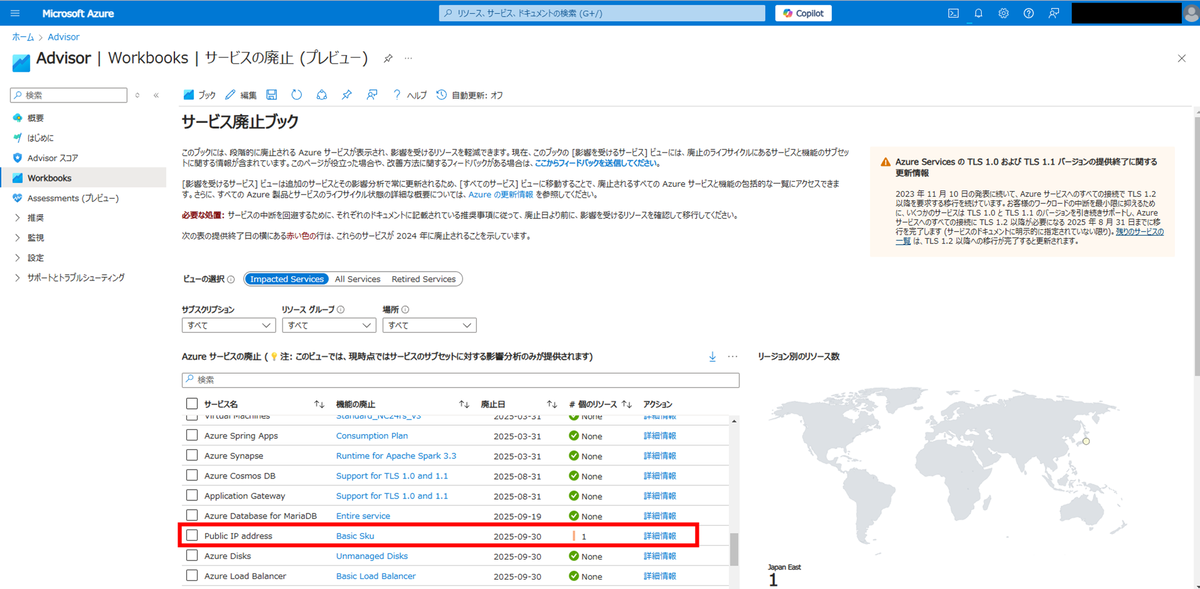1200x589 pixels.
Task: Close the Advisor blade with the X
Action: pyautogui.click(x=1181, y=59)
